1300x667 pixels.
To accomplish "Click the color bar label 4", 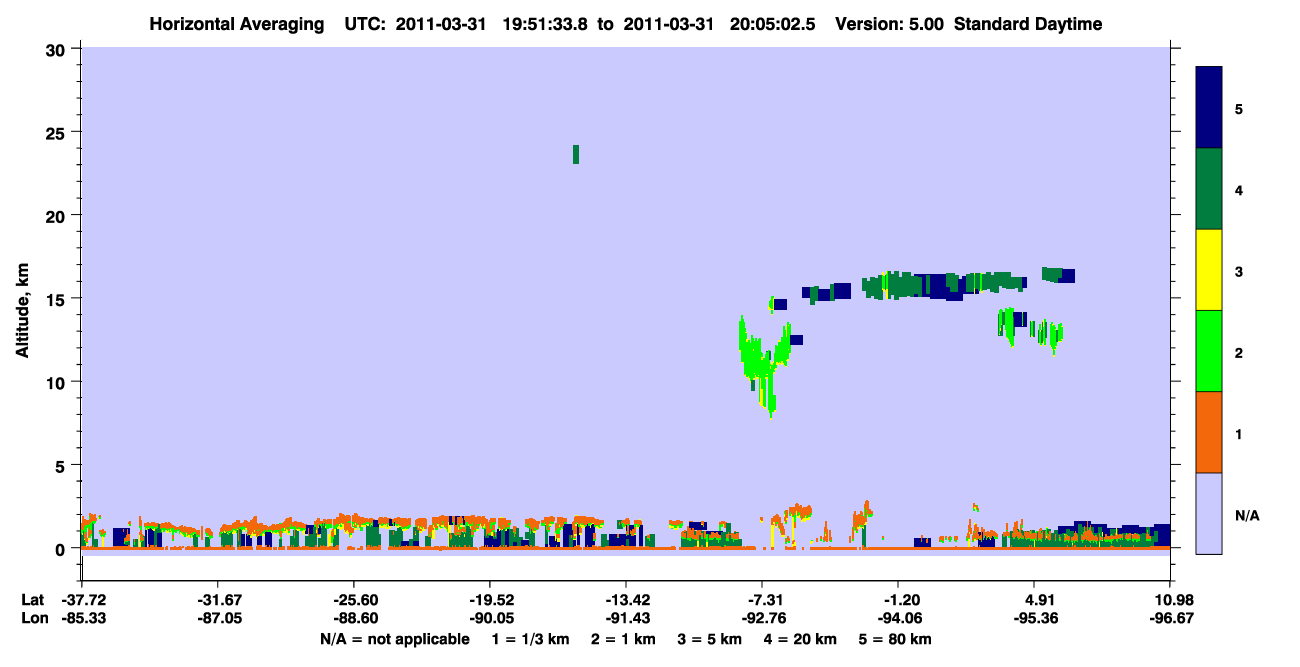I will pos(1239,189).
